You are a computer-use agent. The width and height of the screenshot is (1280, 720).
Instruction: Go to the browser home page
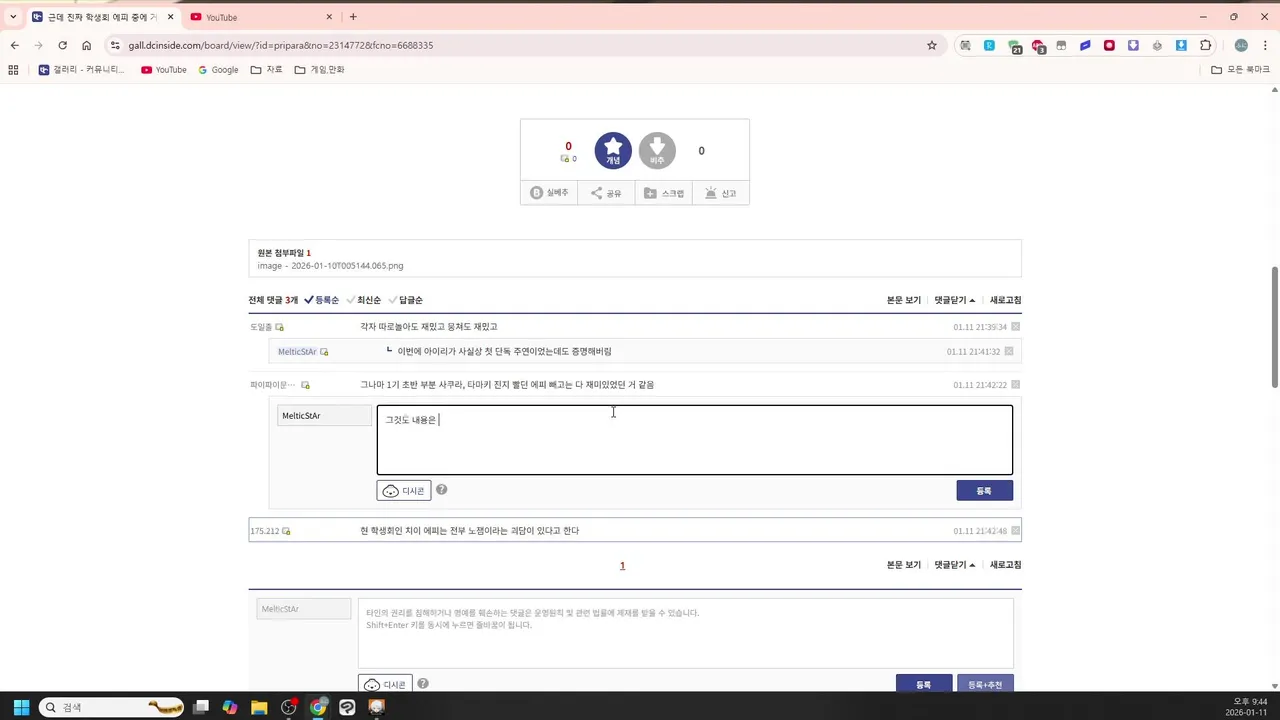pyautogui.click(x=87, y=45)
